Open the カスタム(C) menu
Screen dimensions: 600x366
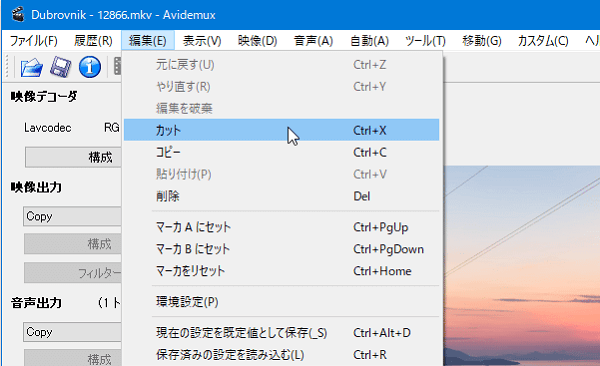pos(543,41)
